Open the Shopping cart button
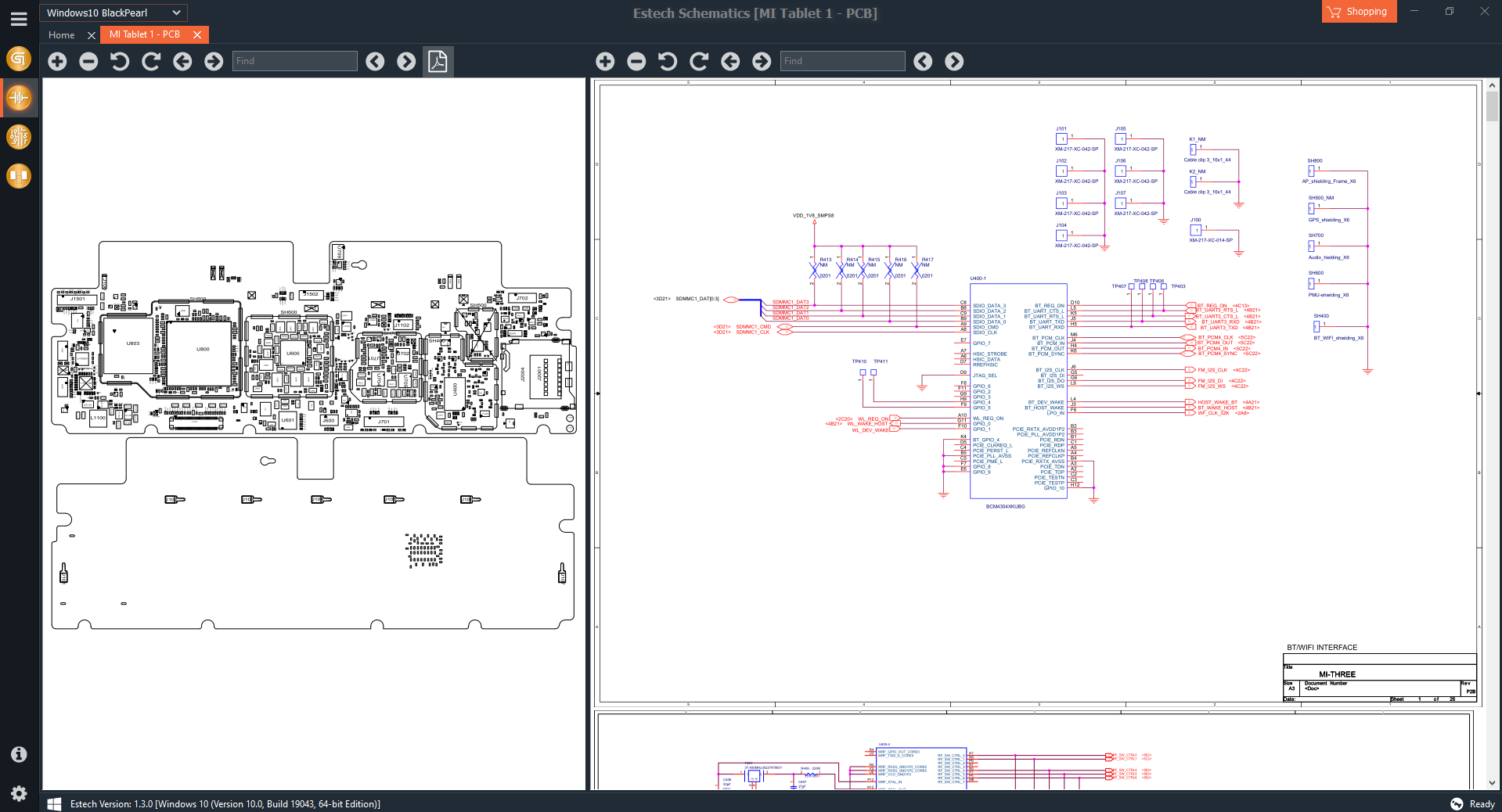 pyautogui.click(x=1359, y=12)
